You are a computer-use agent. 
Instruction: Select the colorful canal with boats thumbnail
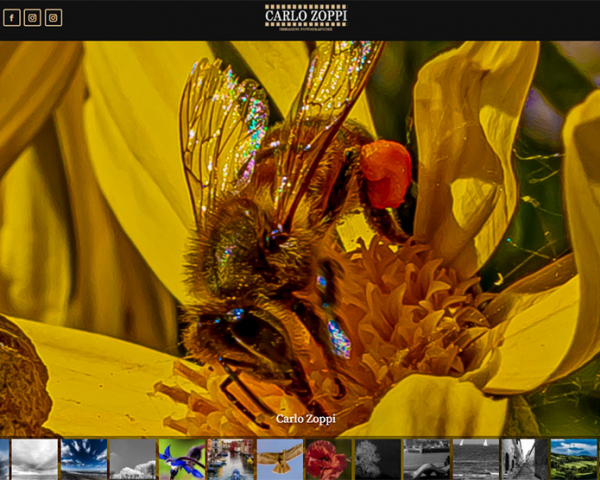point(231,459)
